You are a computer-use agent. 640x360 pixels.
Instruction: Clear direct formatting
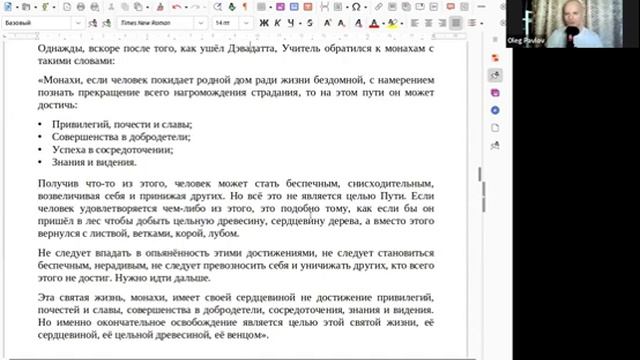coord(358,23)
